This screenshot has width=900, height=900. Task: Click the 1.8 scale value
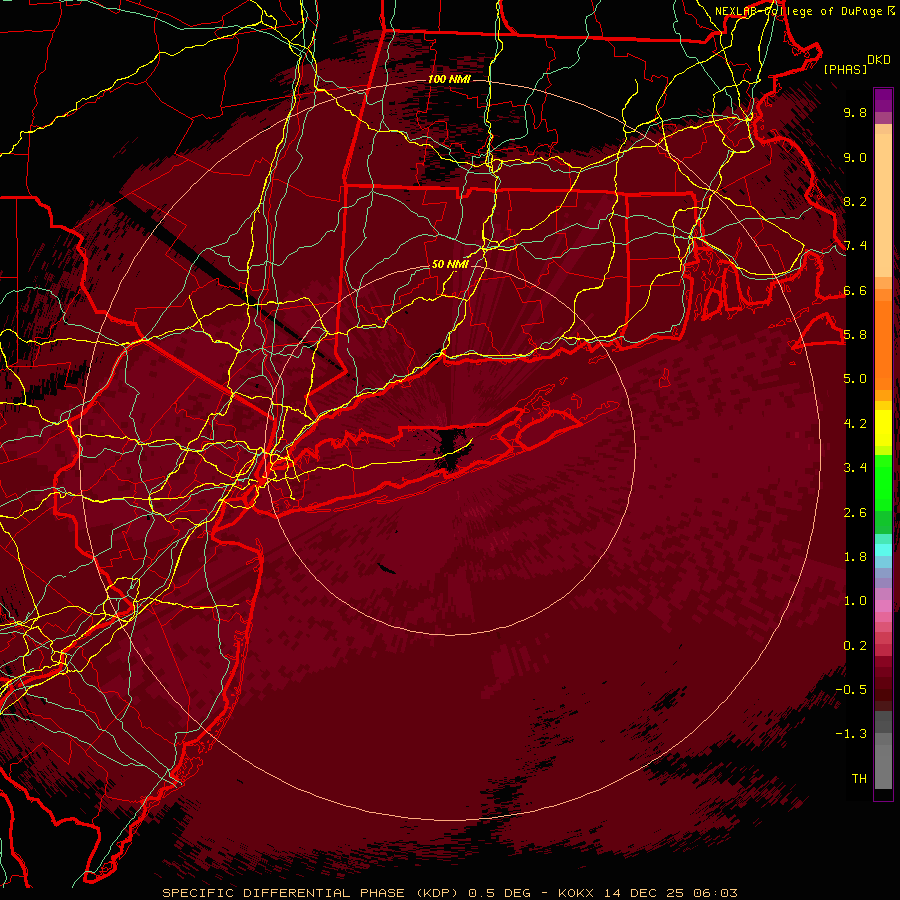[x=855, y=557]
